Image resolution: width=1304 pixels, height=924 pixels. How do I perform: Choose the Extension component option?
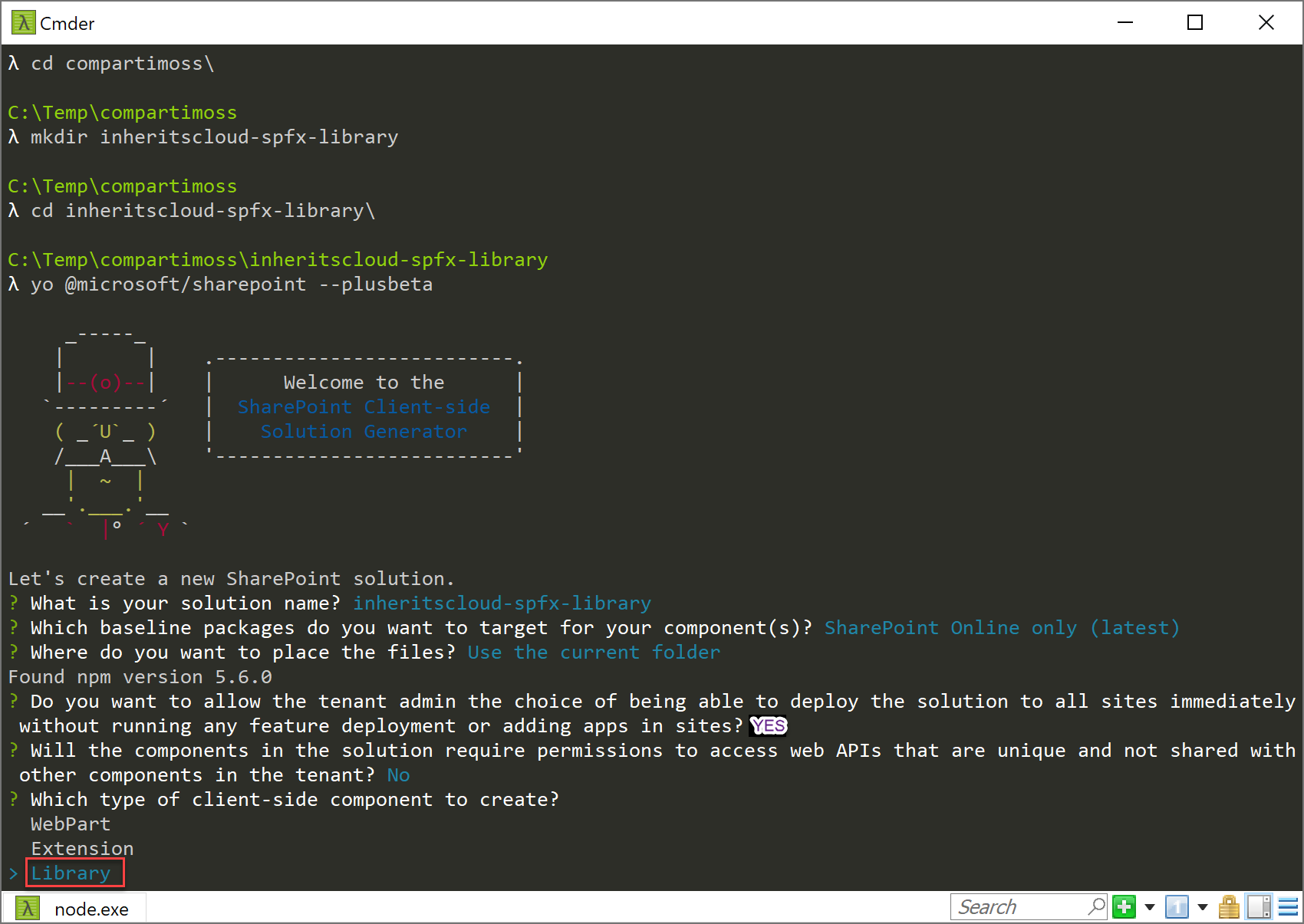click(82, 849)
